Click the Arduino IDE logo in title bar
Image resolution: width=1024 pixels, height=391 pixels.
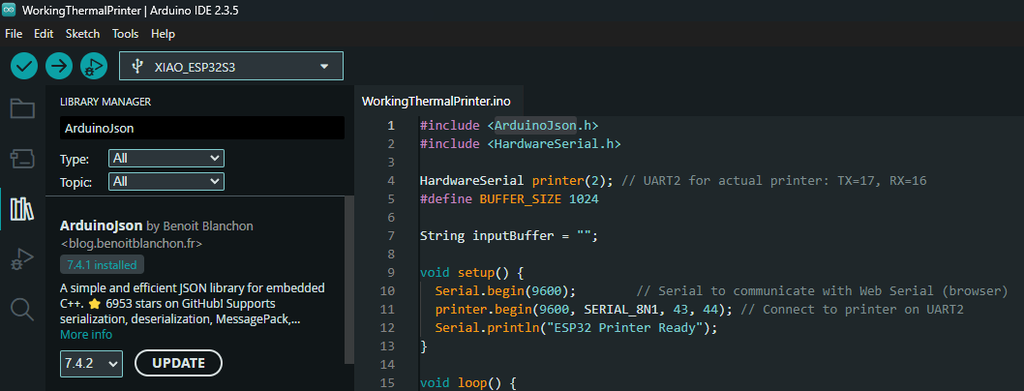[x=9, y=10]
